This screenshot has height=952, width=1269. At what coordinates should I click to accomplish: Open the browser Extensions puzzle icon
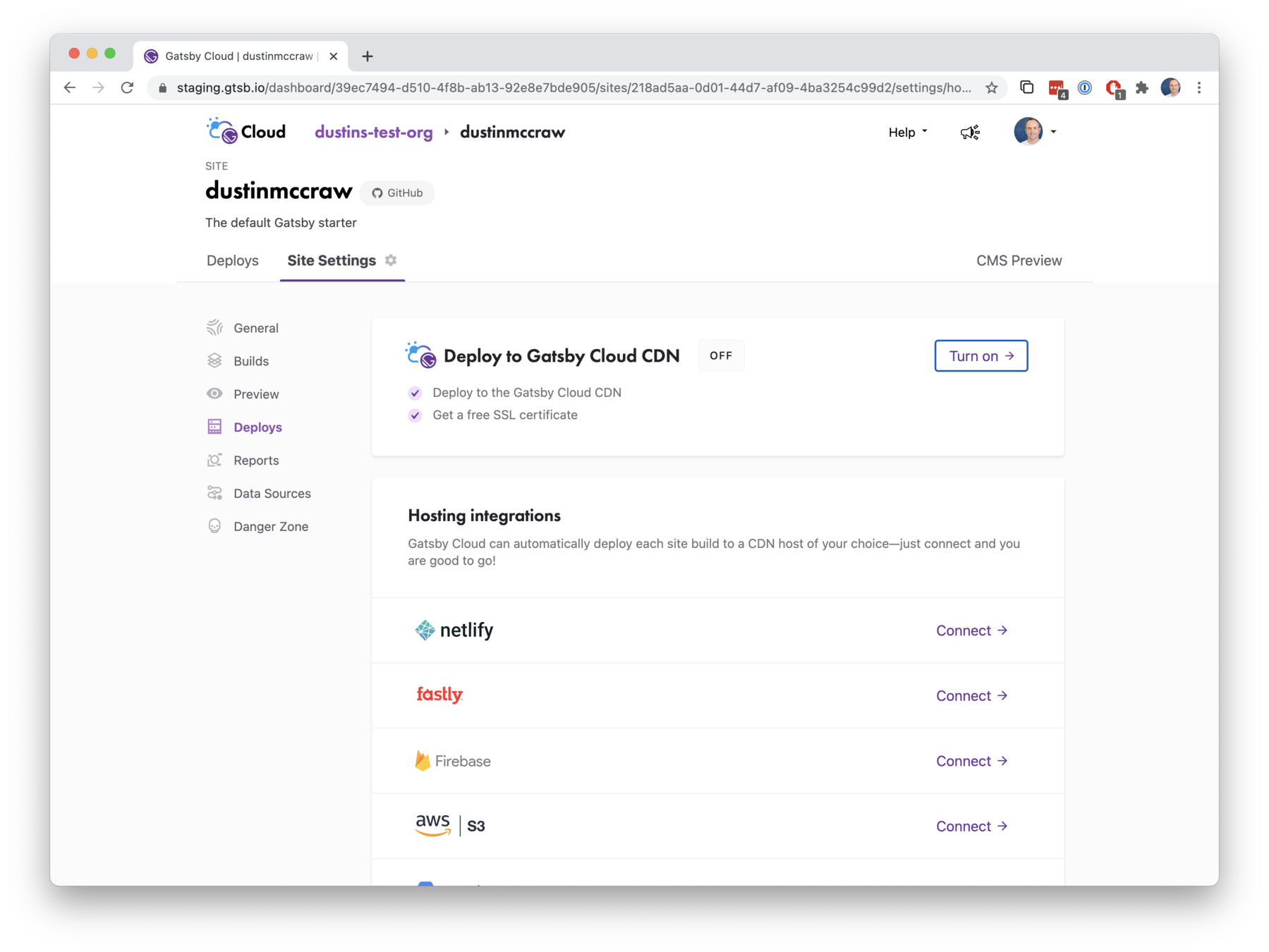click(x=1142, y=87)
